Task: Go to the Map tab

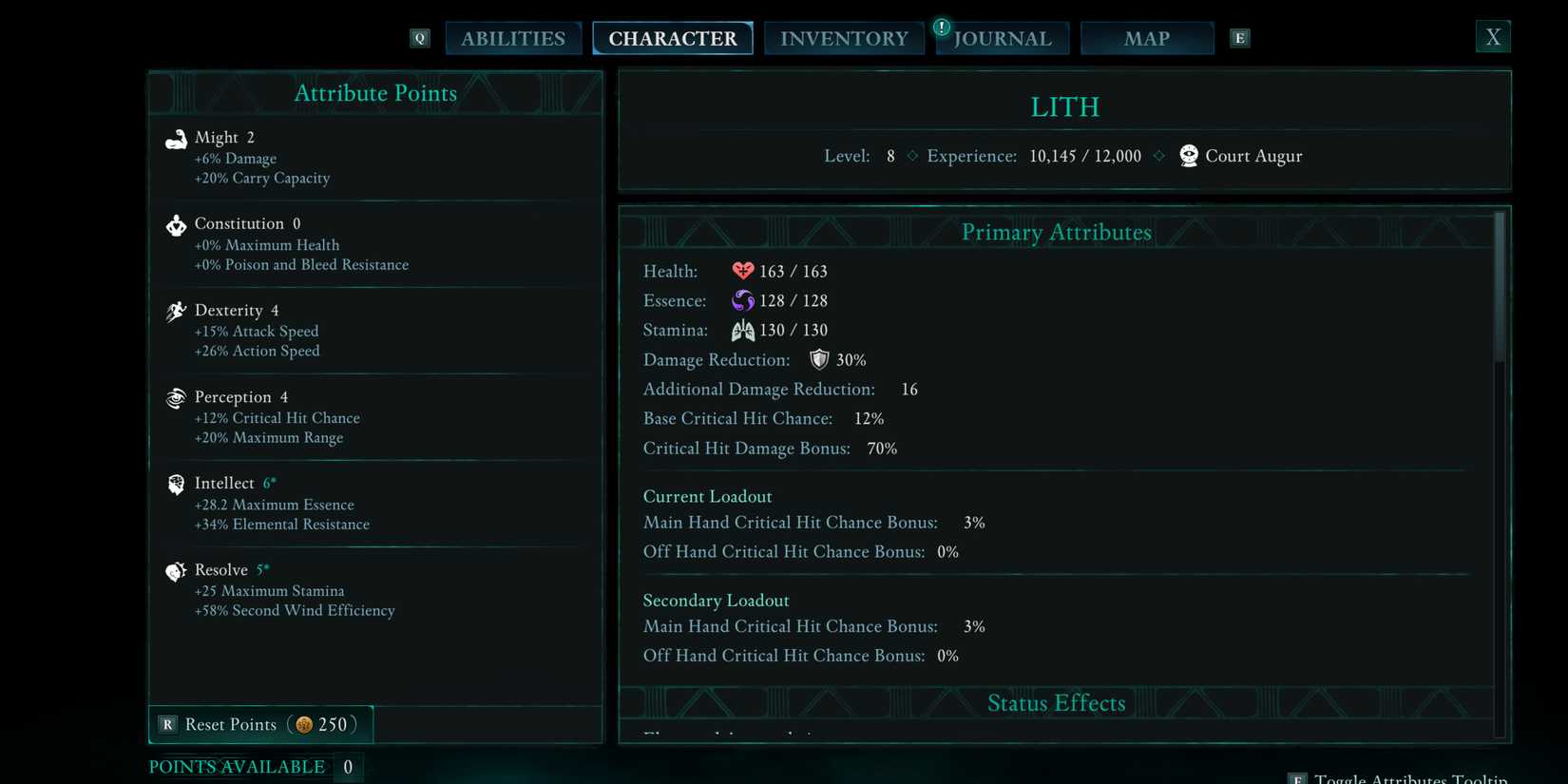Action: tap(1147, 38)
